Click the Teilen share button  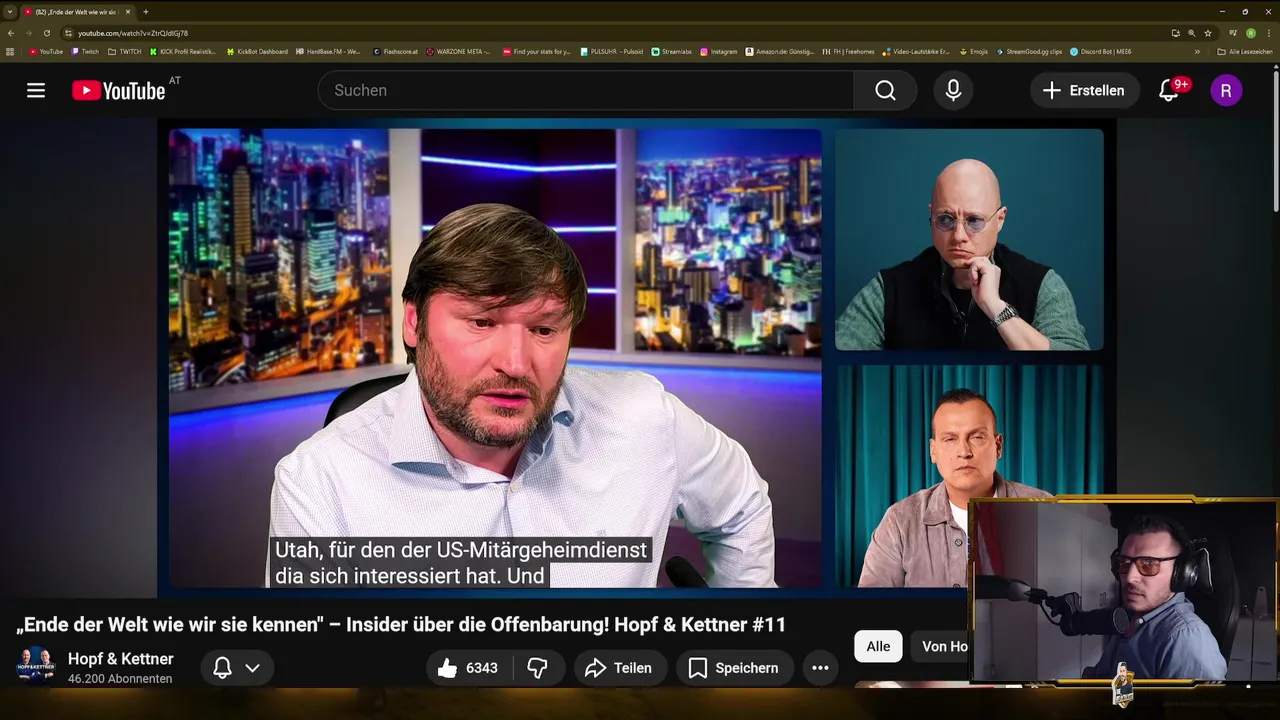tap(618, 668)
